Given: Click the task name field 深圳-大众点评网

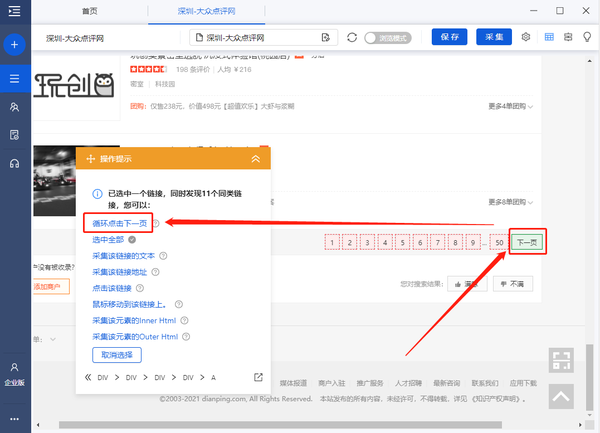Looking at the screenshot, I should coord(75,38).
